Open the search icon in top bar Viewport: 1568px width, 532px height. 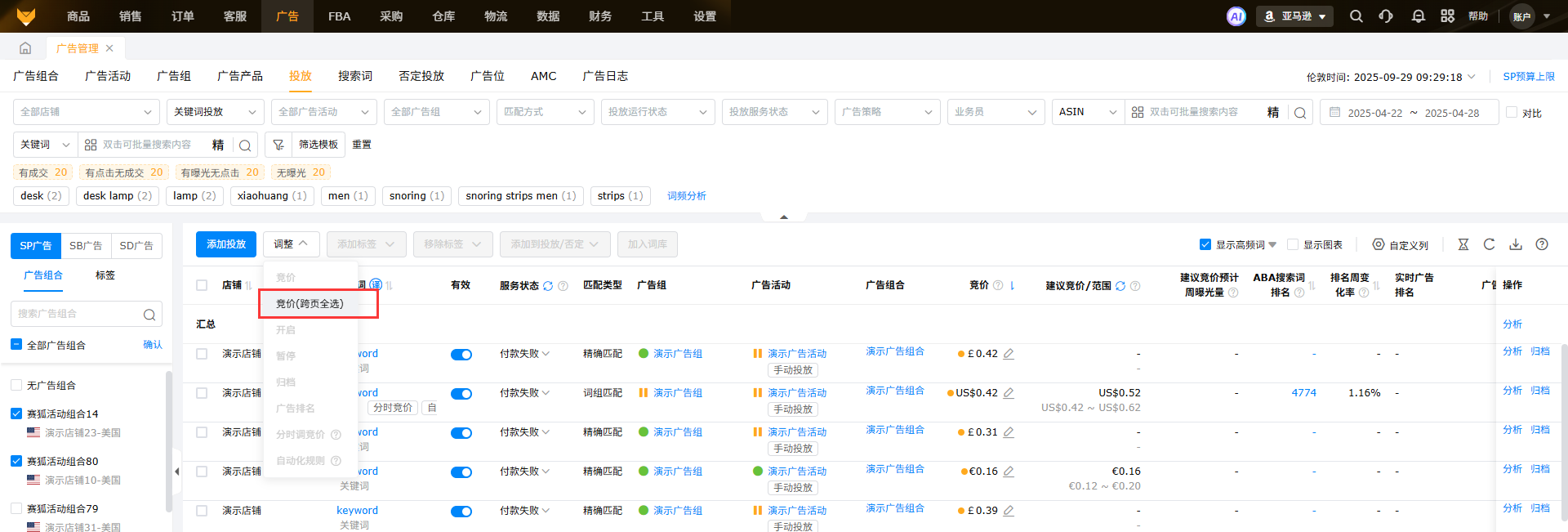tap(1356, 16)
